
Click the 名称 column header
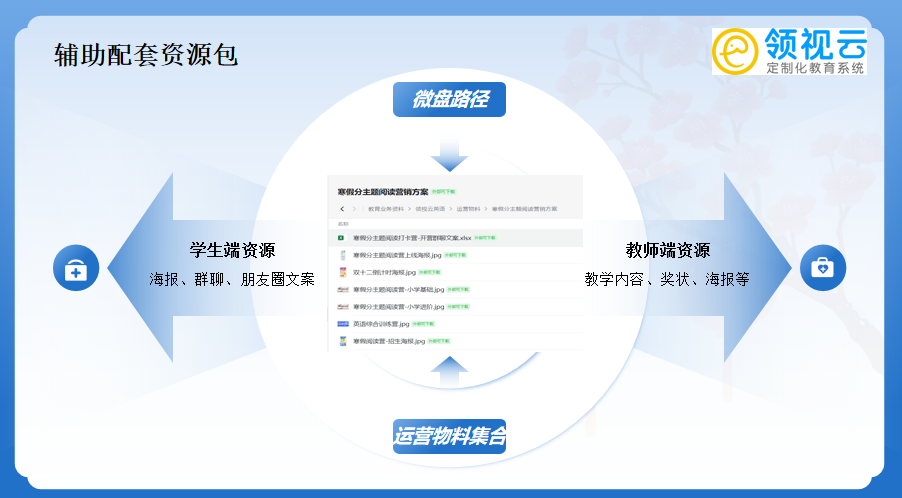[x=343, y=224]
